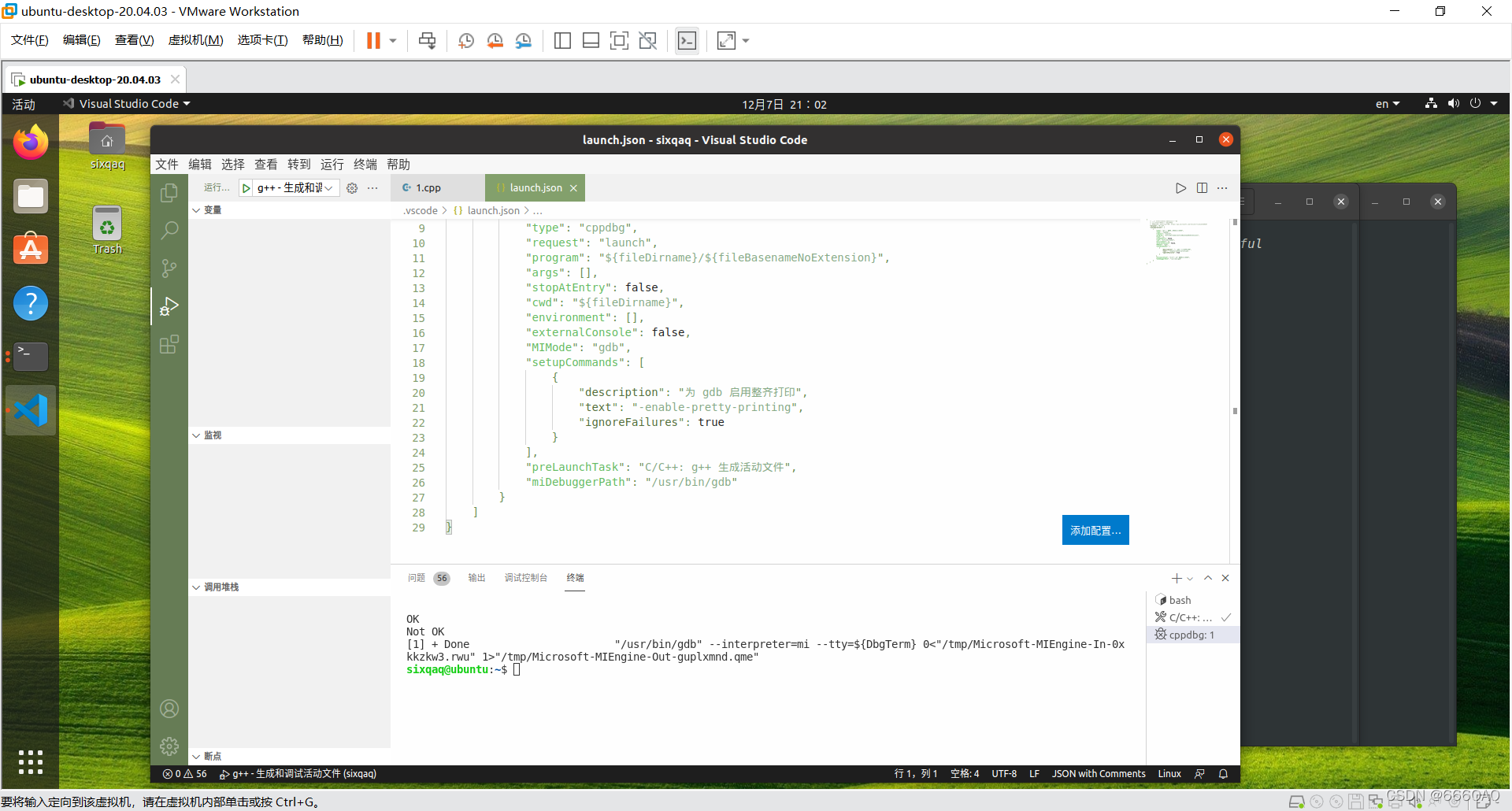Open the Explorer view in VS Code

coord(169,193)
